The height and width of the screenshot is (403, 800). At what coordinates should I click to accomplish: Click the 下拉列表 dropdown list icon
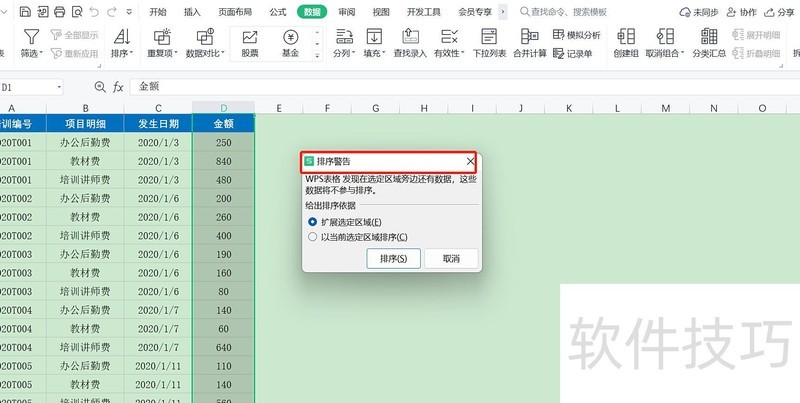coord(489,37)
